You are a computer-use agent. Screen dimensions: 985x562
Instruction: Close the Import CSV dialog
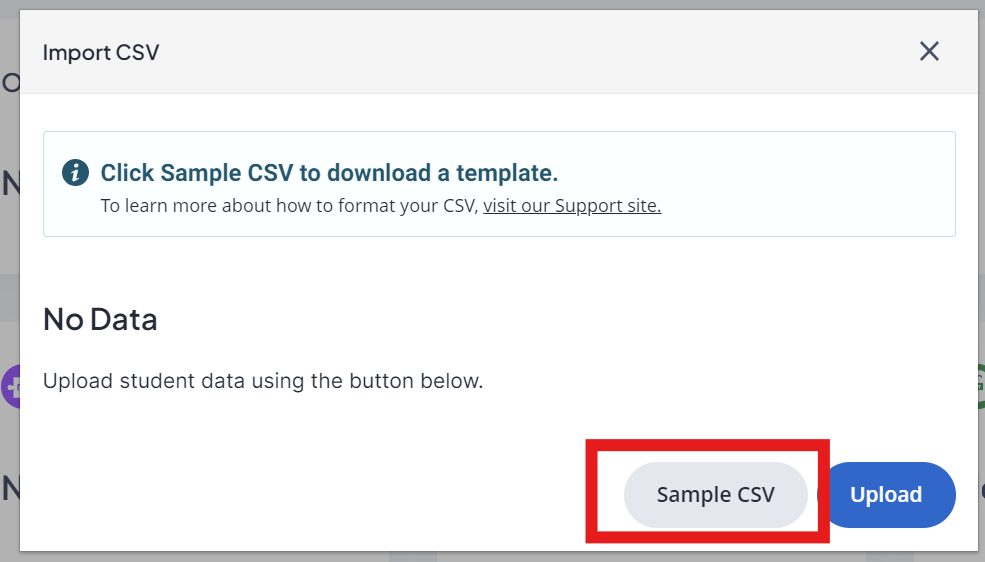pyautogui.click(x=929, y=51)
